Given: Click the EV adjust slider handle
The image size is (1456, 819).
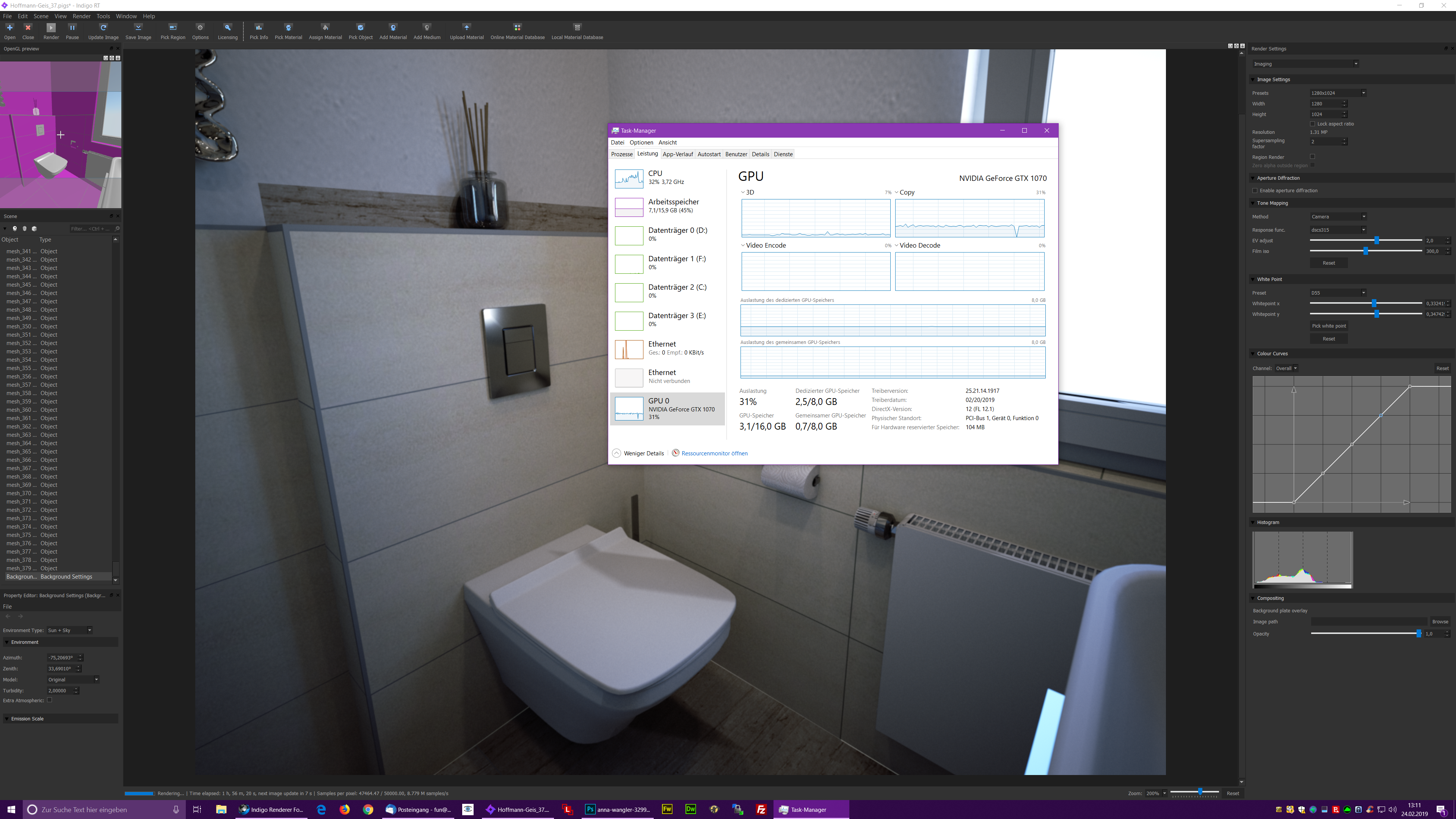Looking at the screenshot, I should pos(1377,240).
